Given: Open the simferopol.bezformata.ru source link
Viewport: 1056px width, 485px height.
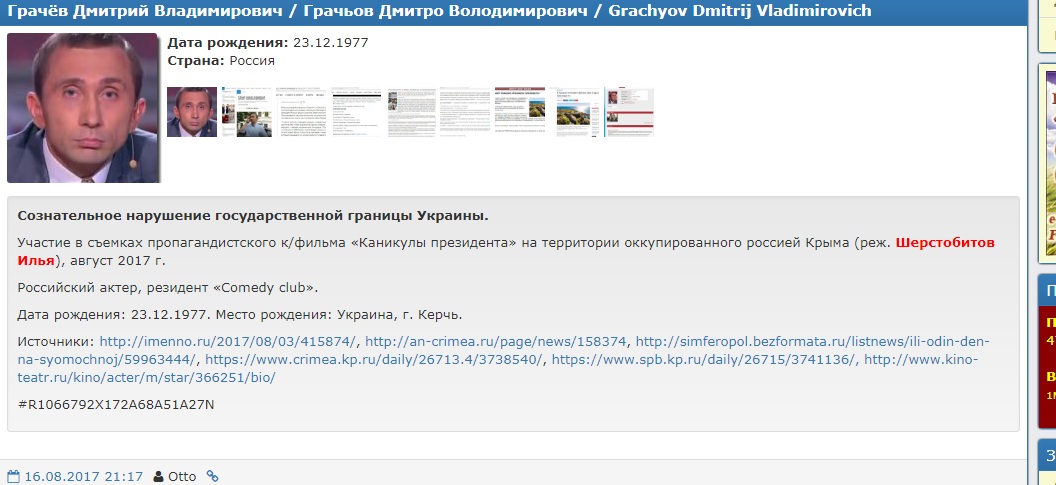Looking at the screenshot, I should click(812, 342).
